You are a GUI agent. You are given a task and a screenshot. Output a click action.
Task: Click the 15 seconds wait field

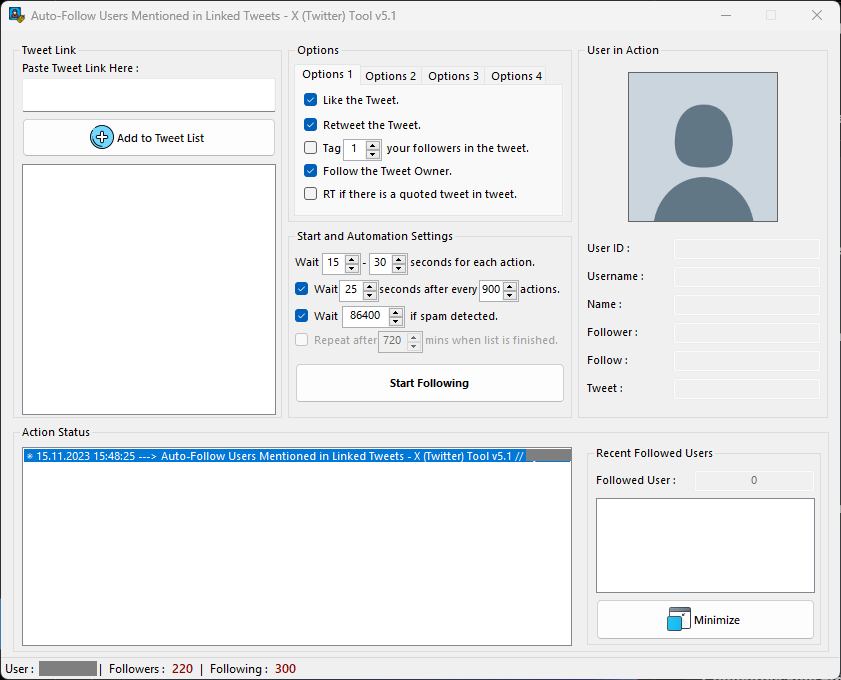pyautogui.click(x=334, y=263)
